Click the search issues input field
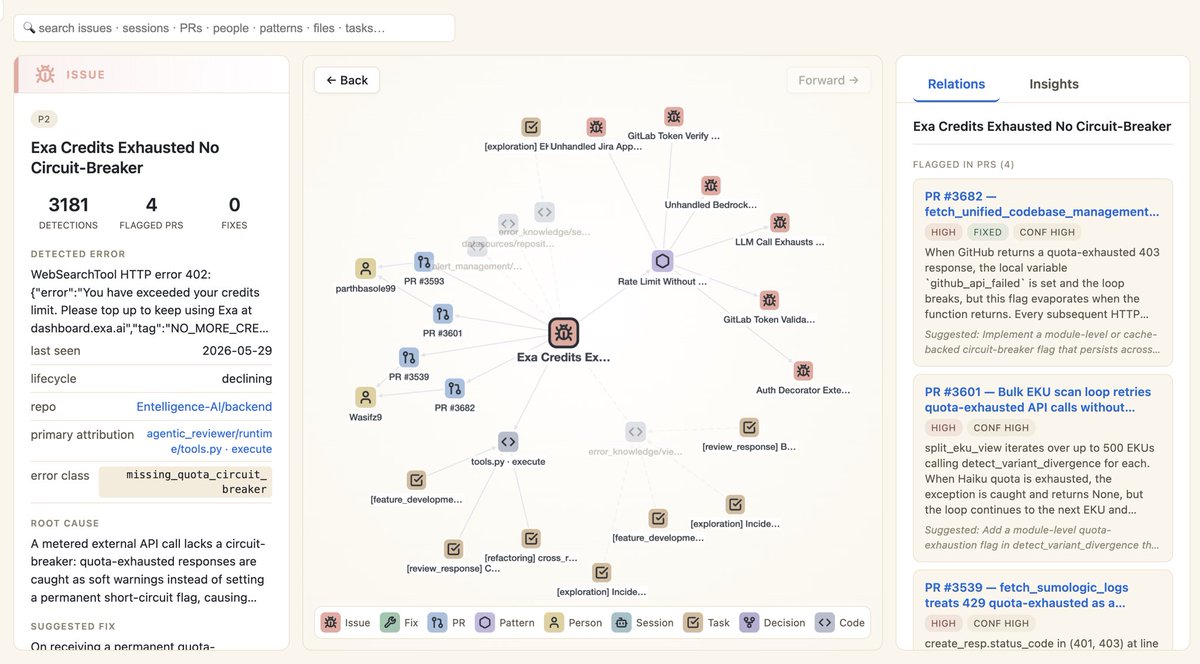 234,28
